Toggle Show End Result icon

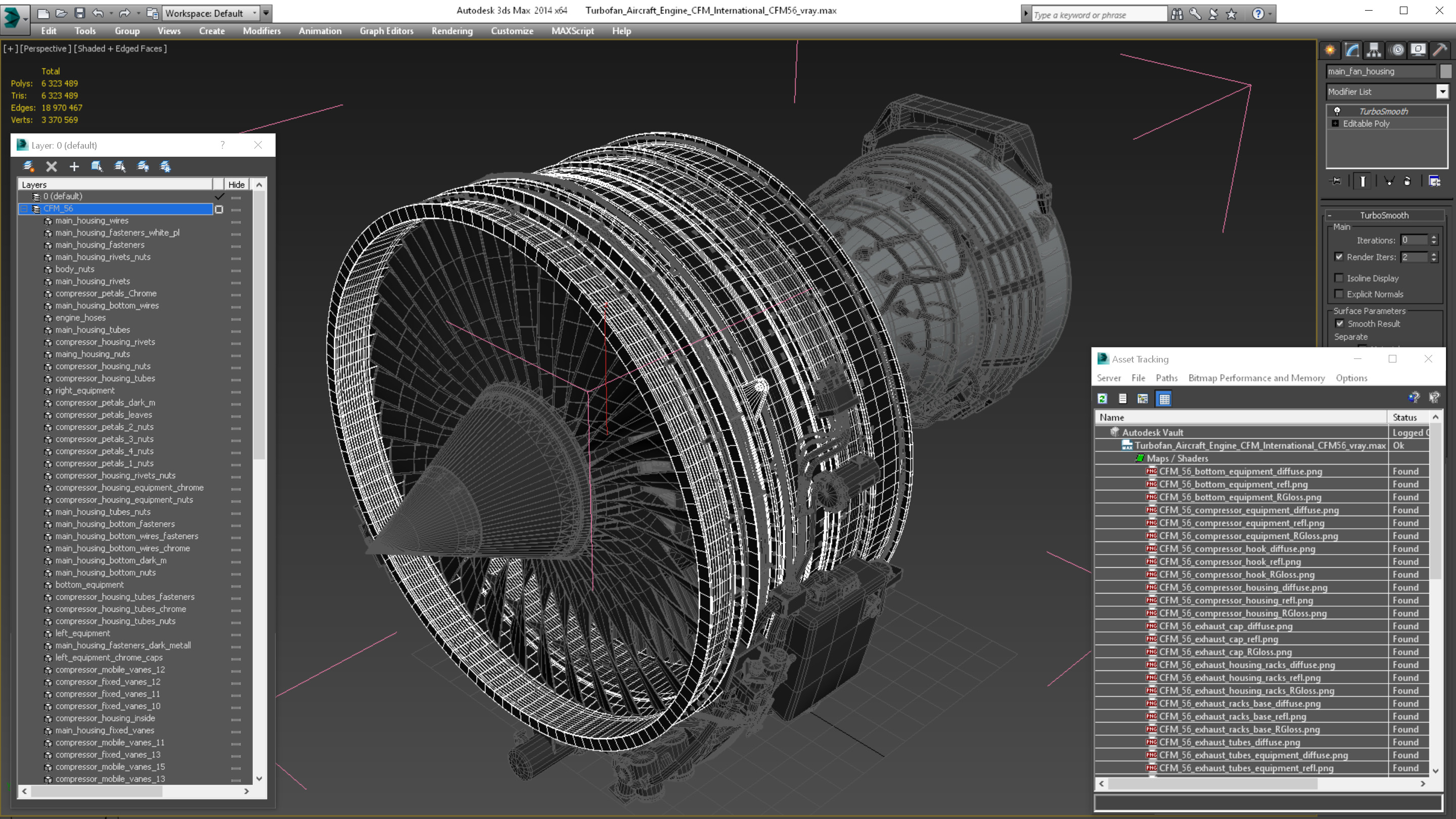click(1363, 181)
